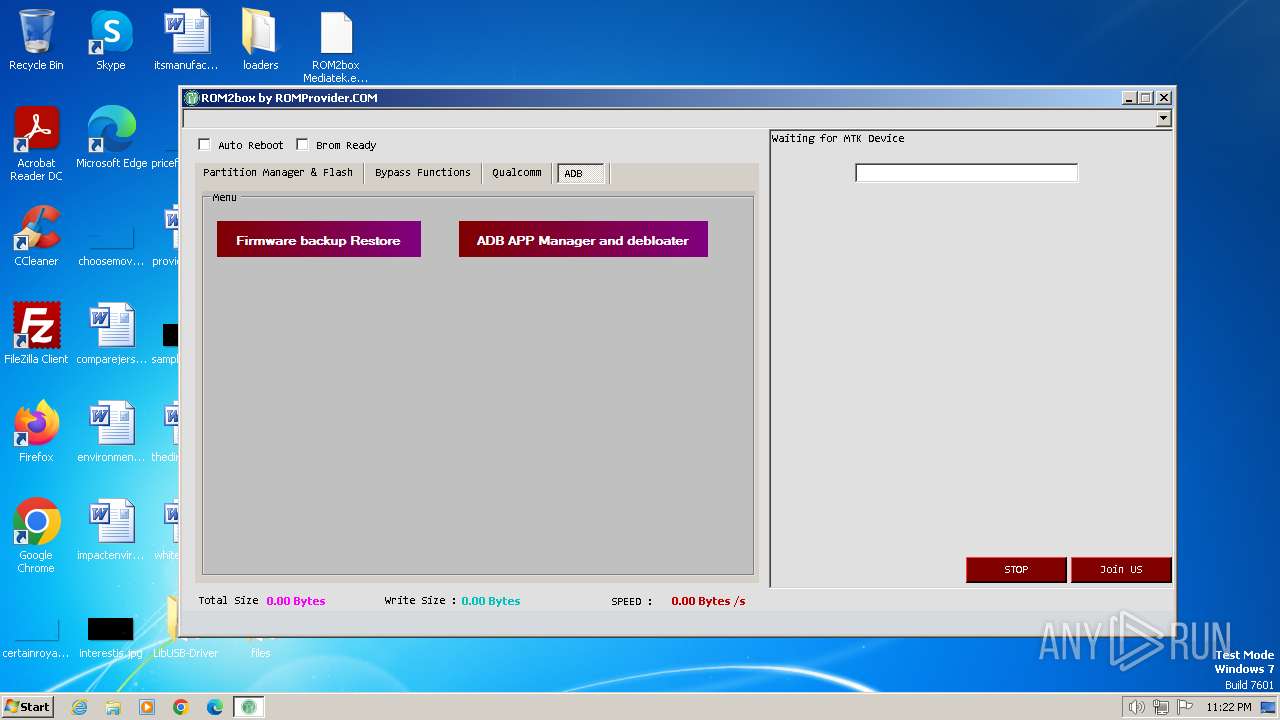The height and width of the screenshot is (720, 1280).
Task: Click the Write Size 0.00 Bytes value
Action: point(491,601)
